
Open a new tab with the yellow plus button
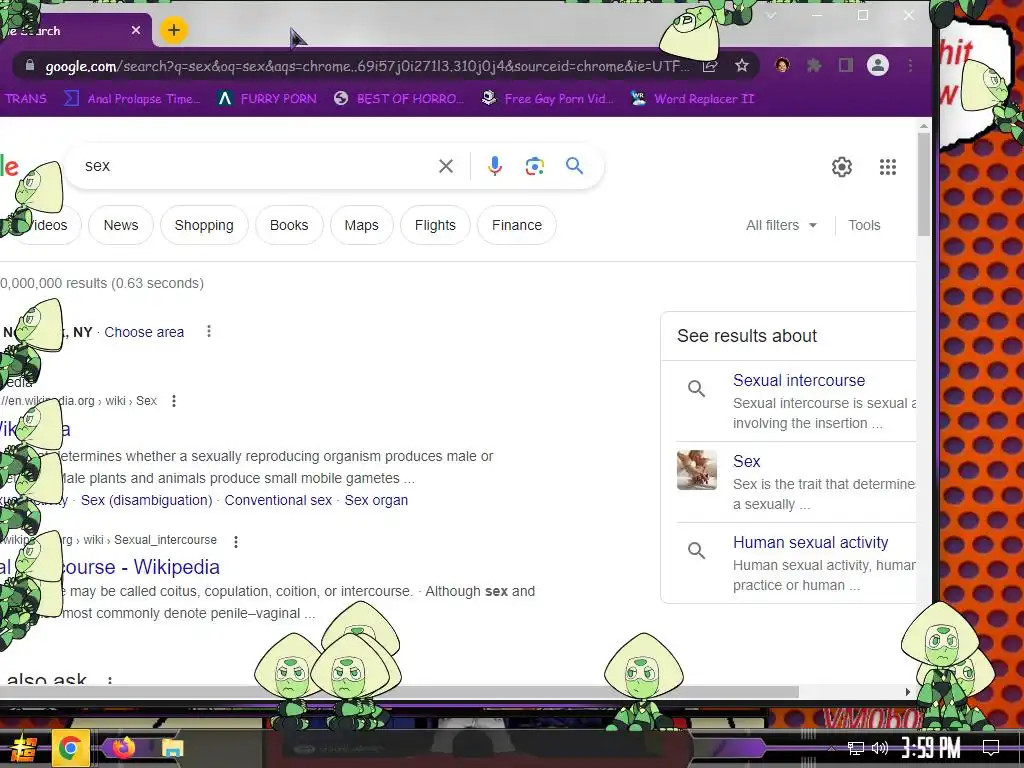pos(174,30)
